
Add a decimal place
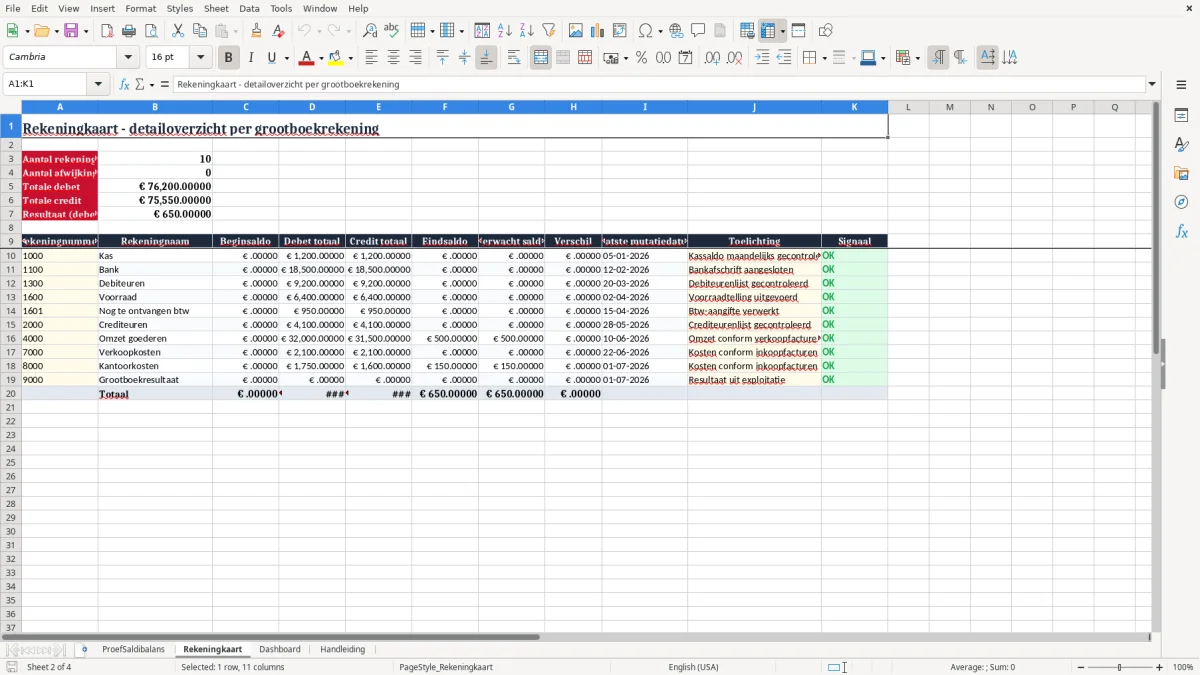click(x=713, y=58)
